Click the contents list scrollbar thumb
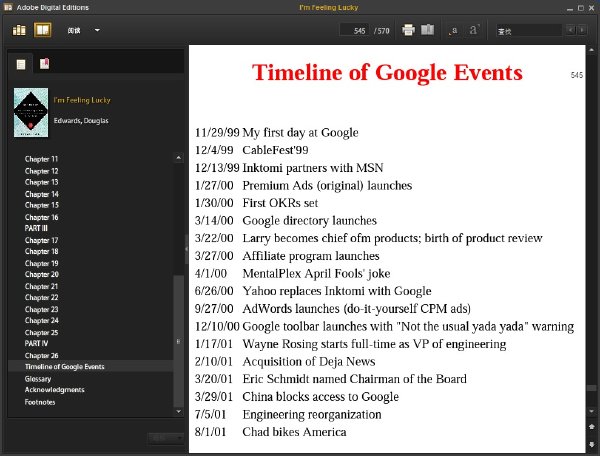The height and width of the screenshot is (456, 600). point(178,341)
